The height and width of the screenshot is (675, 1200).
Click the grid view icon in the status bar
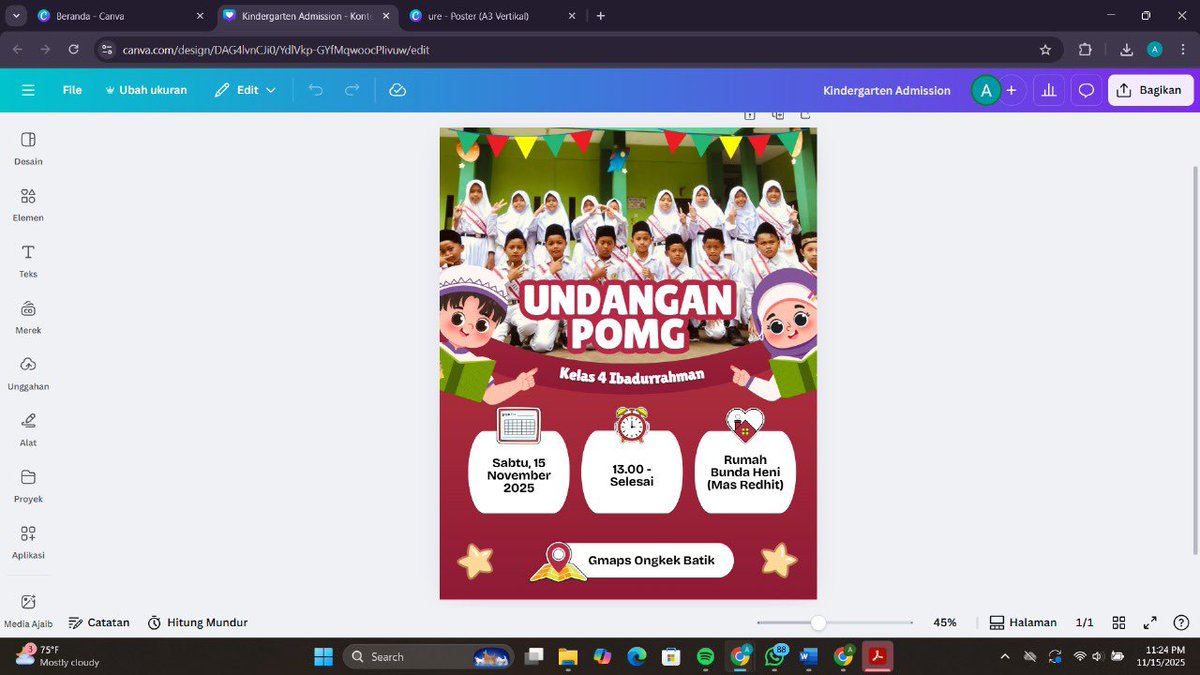coord(1119,622)
